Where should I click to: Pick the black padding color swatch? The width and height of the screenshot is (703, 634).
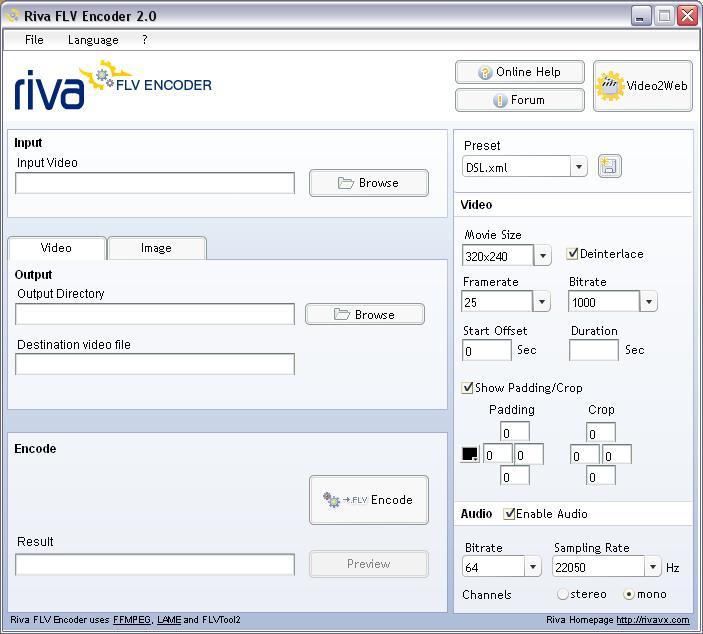[470, 454]
